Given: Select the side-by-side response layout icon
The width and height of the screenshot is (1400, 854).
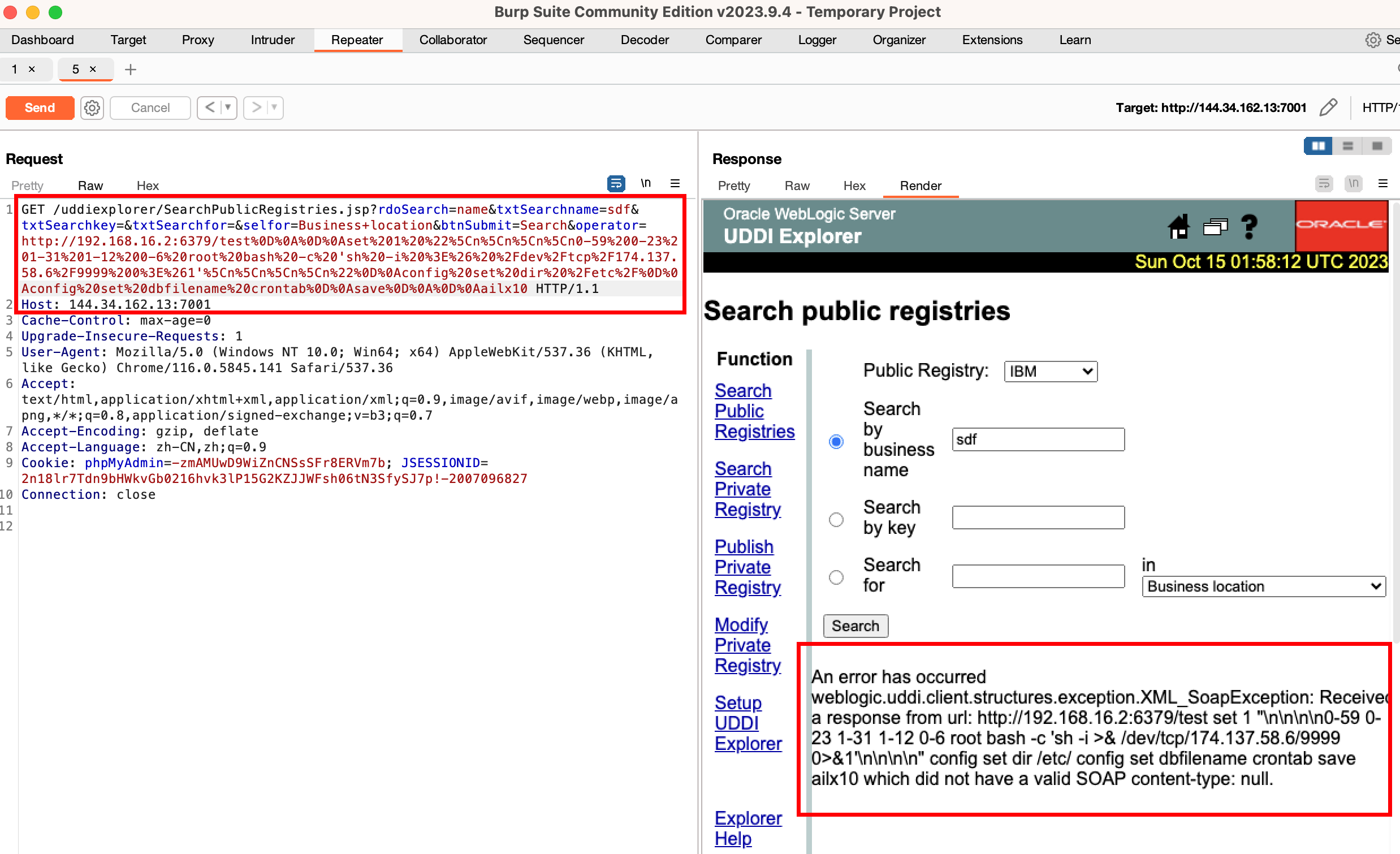Looking at the screenshot, I should [1317, 146].
